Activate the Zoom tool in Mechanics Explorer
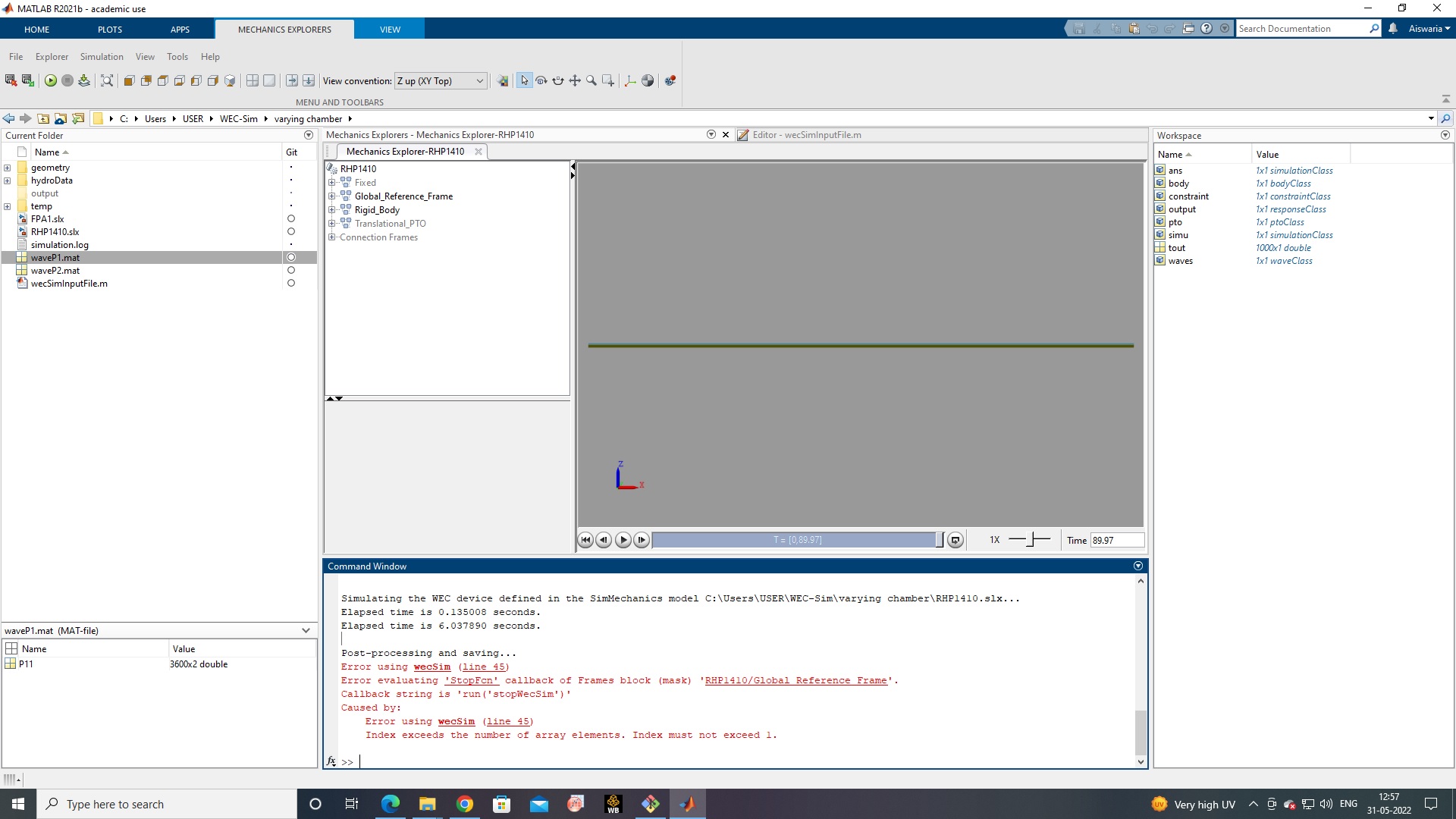This screenshot has height=819, width=1456. point(592,80)
